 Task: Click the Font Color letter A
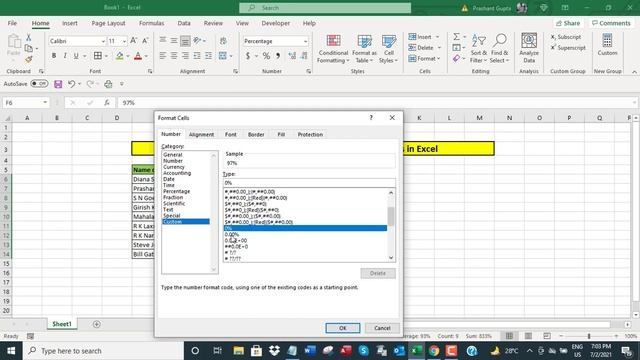[x=138, y=56]
